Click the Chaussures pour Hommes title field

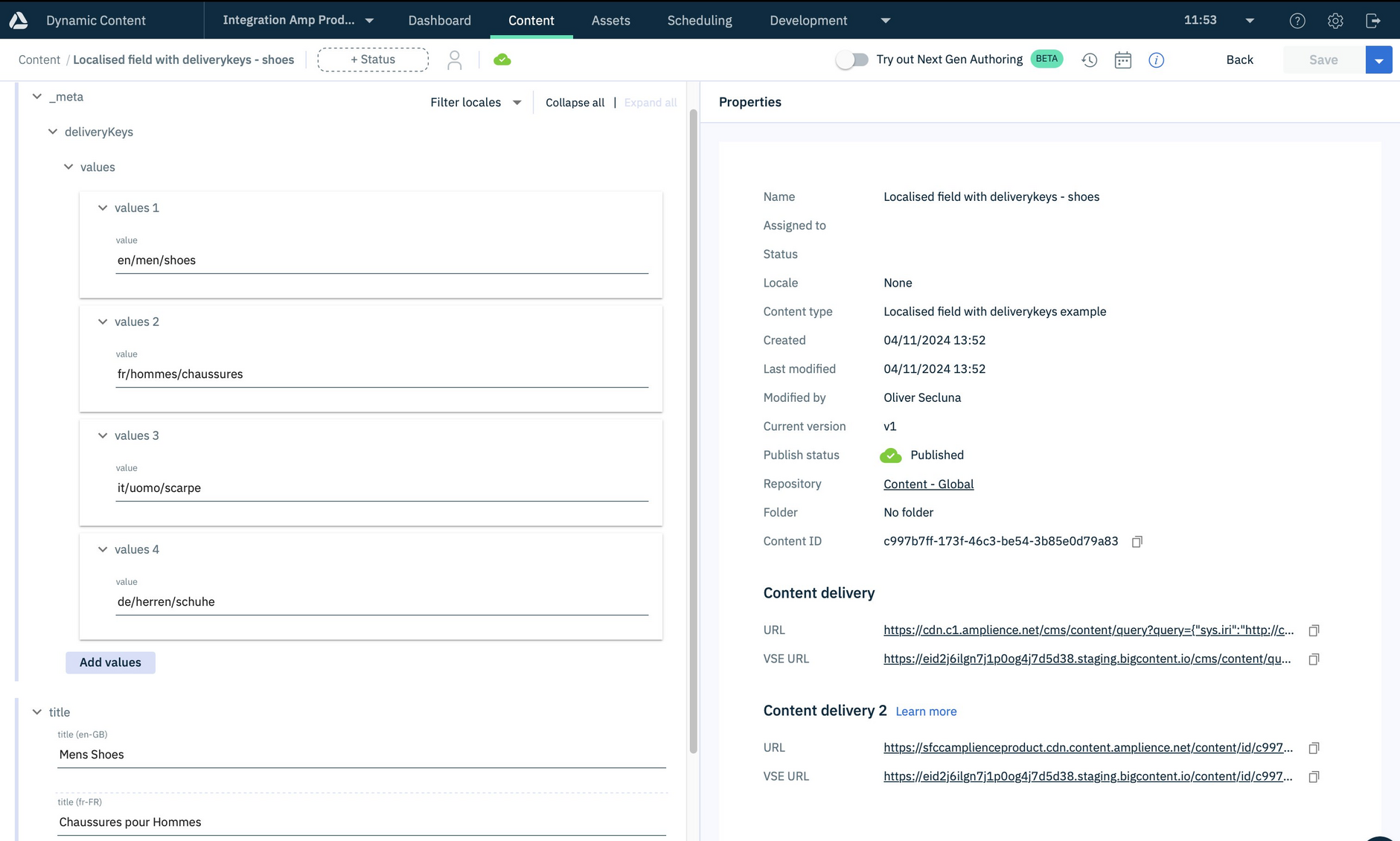[x=362, y=822]
